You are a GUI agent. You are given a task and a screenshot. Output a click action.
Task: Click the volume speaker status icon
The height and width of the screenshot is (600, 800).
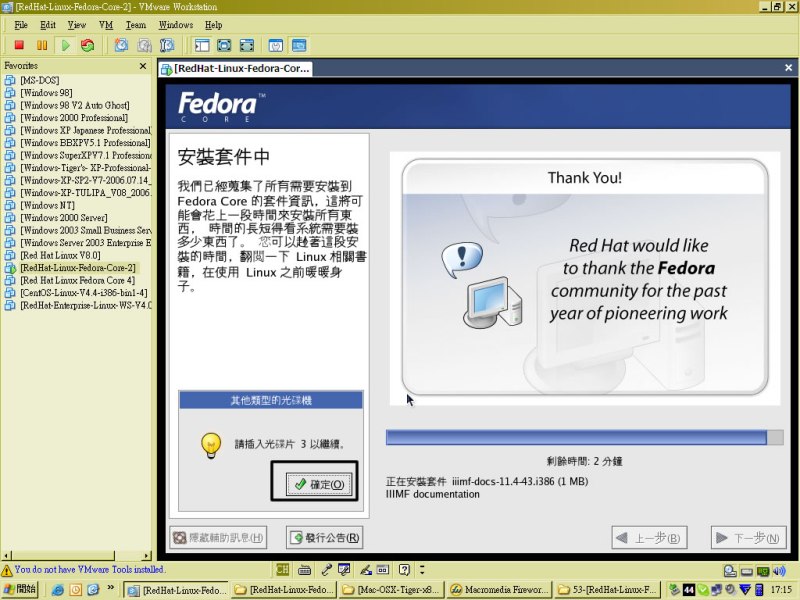coord(780,571)
